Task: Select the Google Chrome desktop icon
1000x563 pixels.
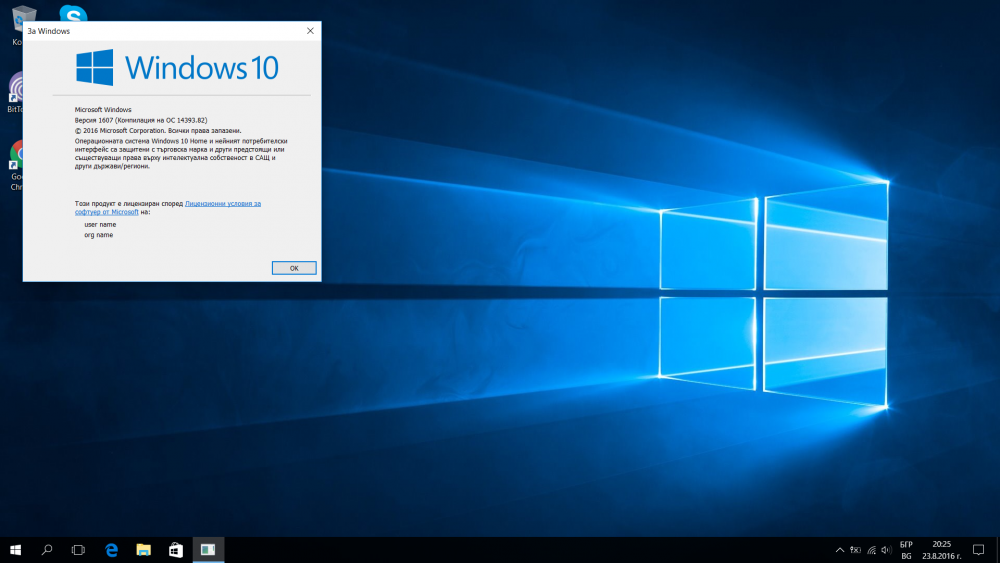Action: (16, 166)
